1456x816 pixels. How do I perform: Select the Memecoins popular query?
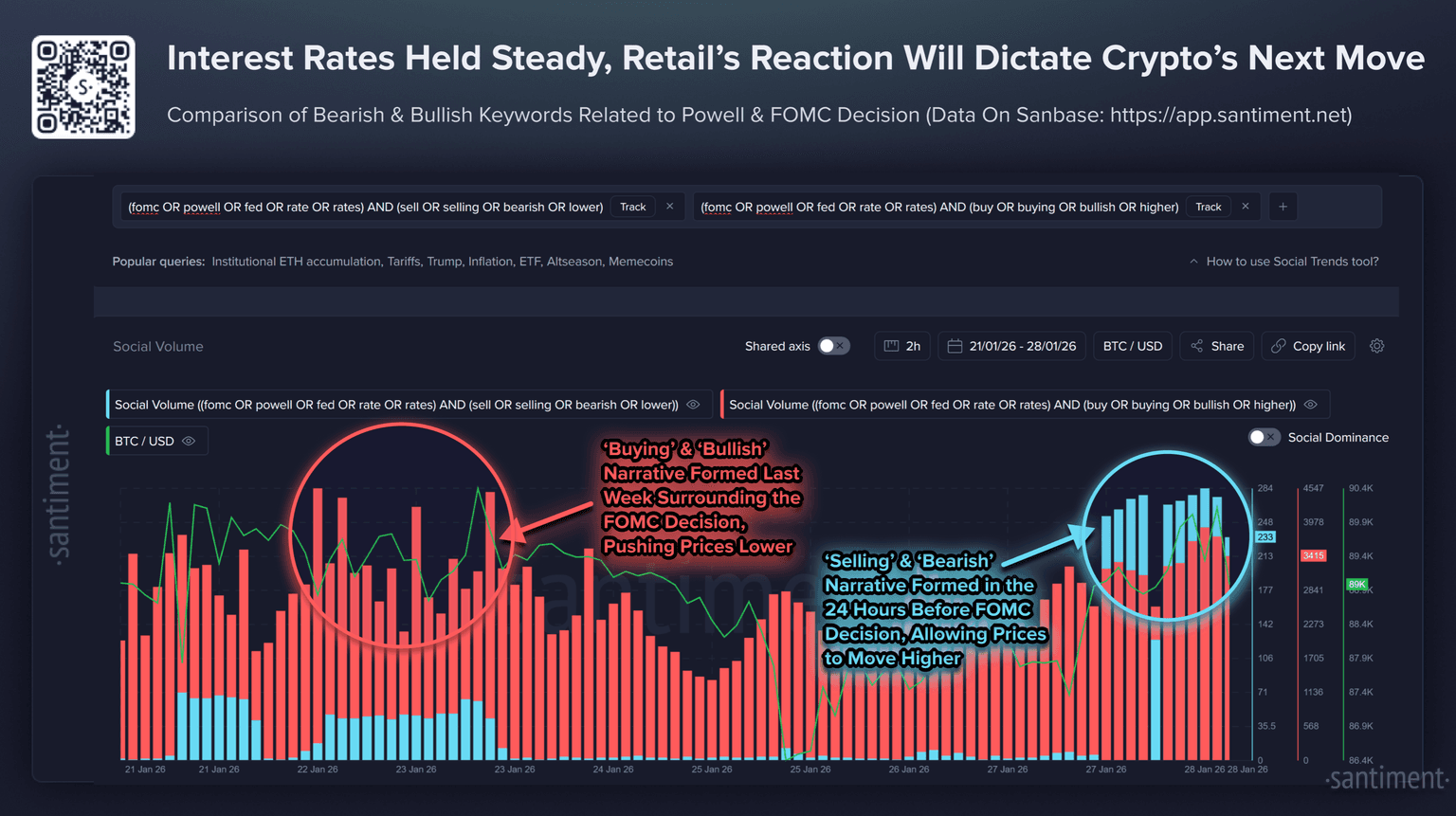click(x=641, y=262)
